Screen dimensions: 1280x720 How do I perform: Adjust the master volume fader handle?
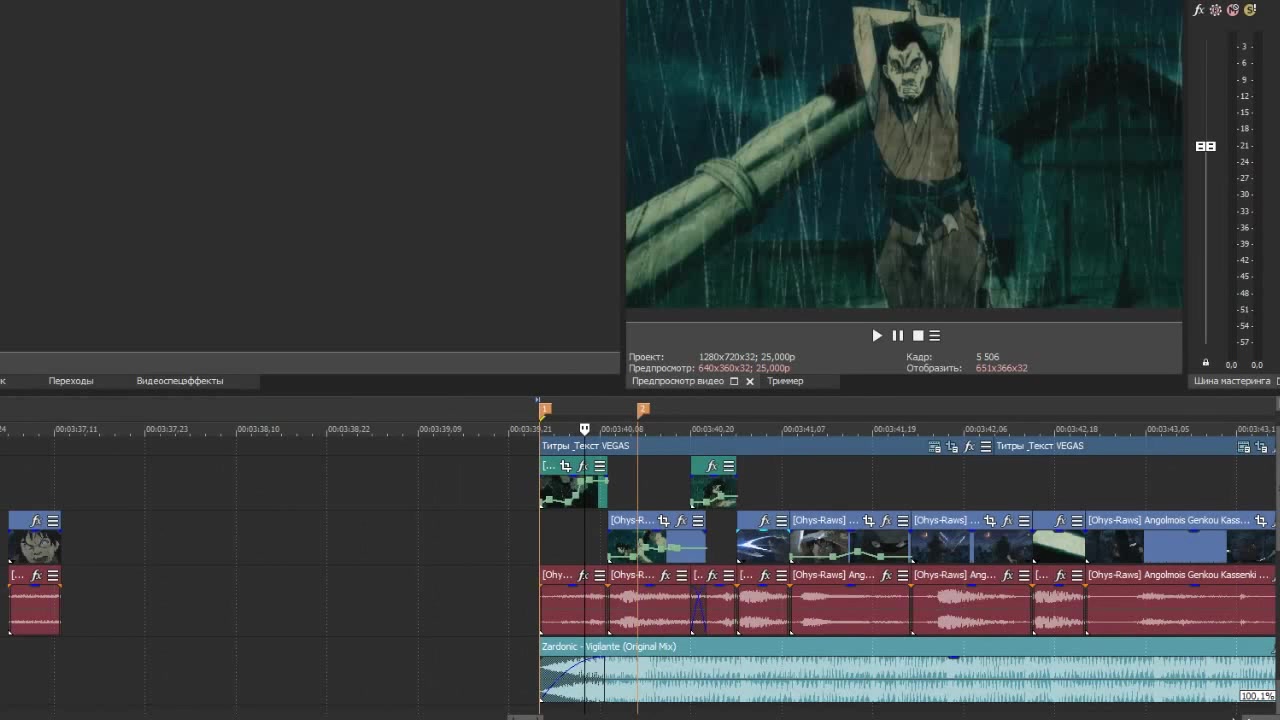(1206, 146)
